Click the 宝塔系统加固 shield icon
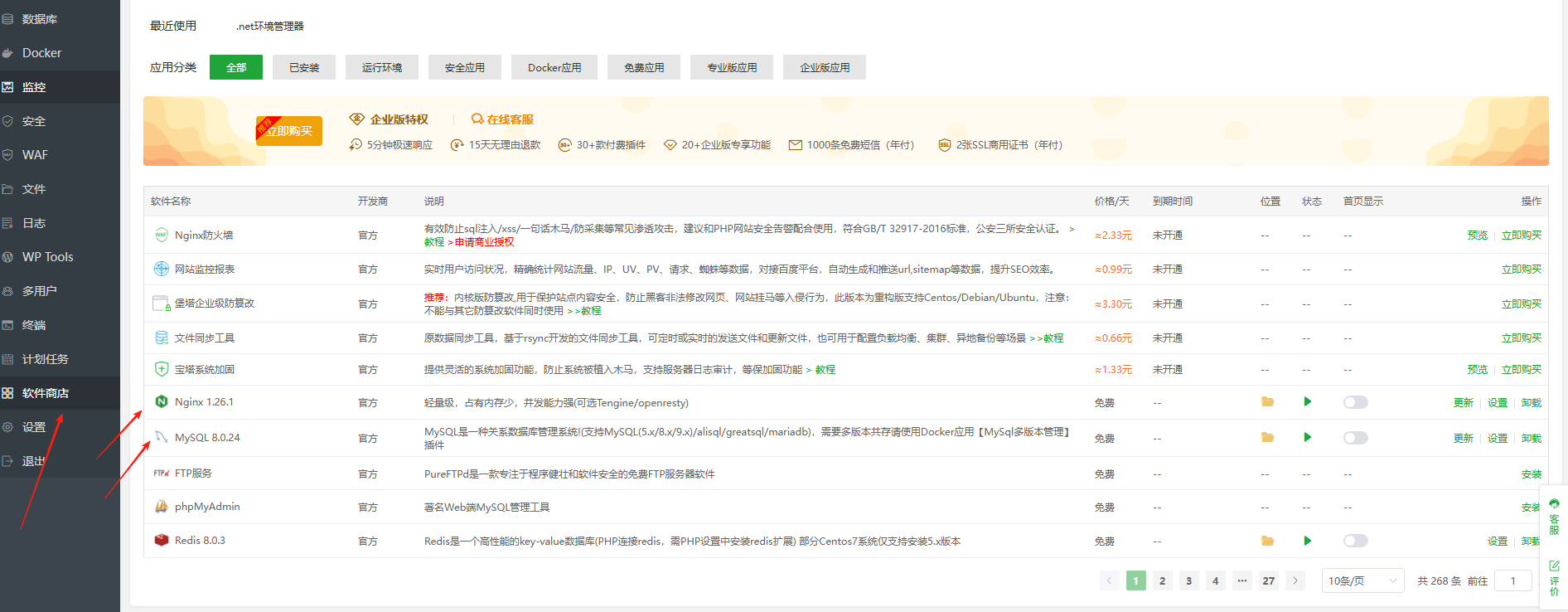Image resolution: width=1568 pixels, height=612 pixels. 162,369
